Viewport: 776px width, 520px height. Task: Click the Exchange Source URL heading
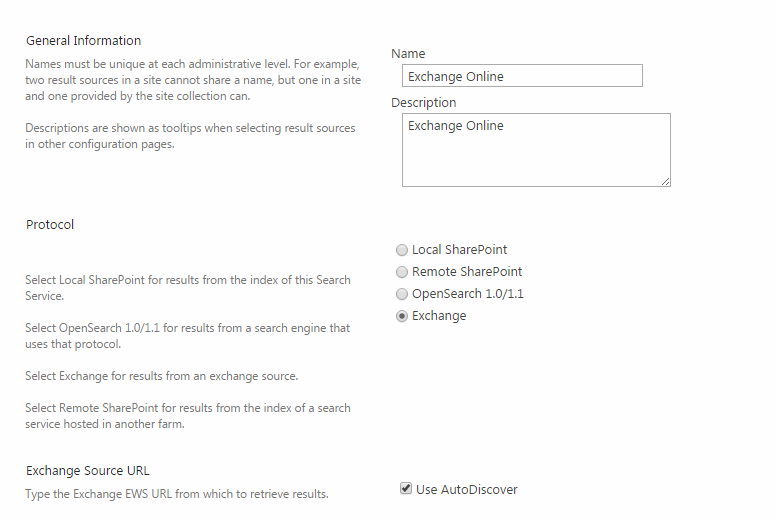point(88,470)
